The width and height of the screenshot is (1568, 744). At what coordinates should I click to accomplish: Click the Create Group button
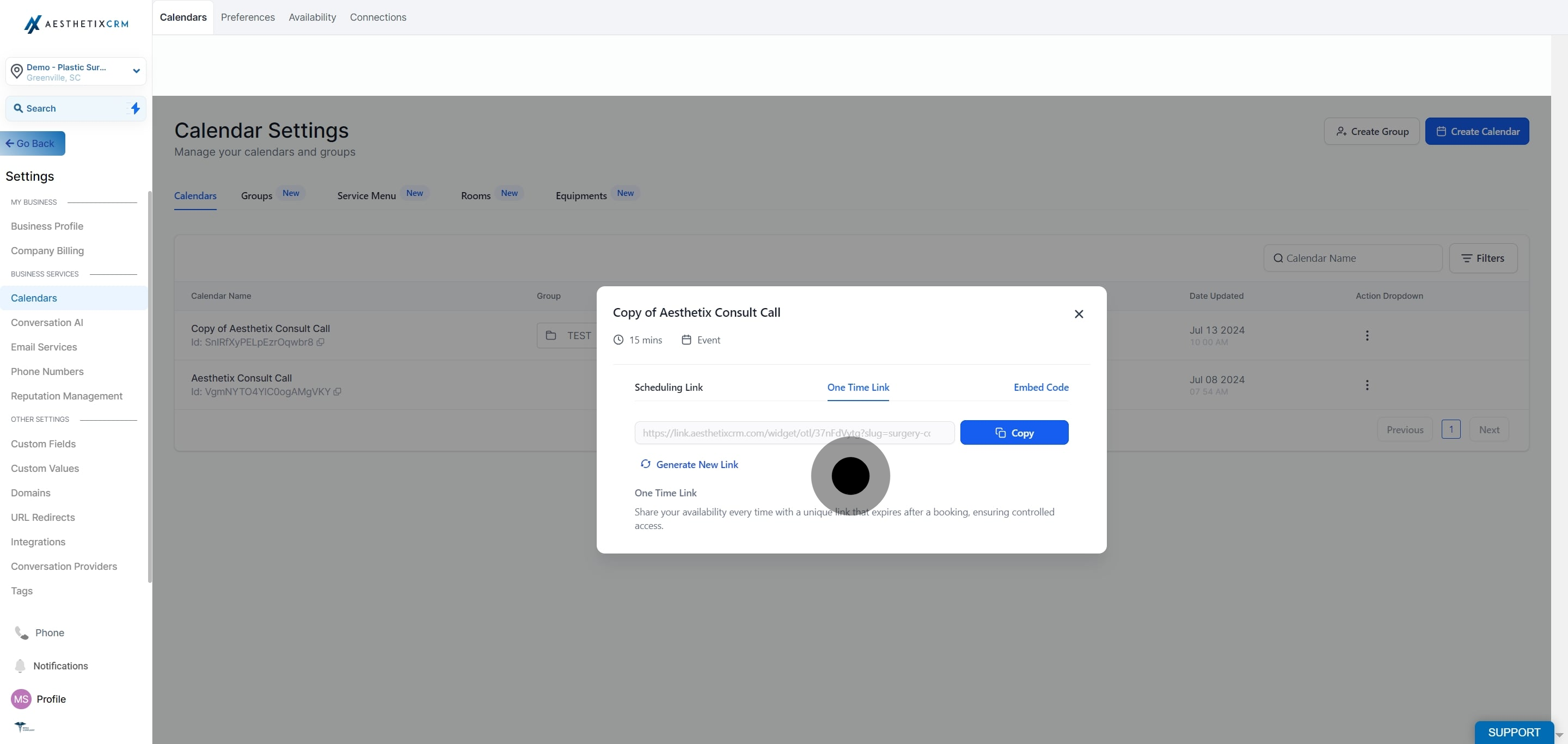point(1371,131)
